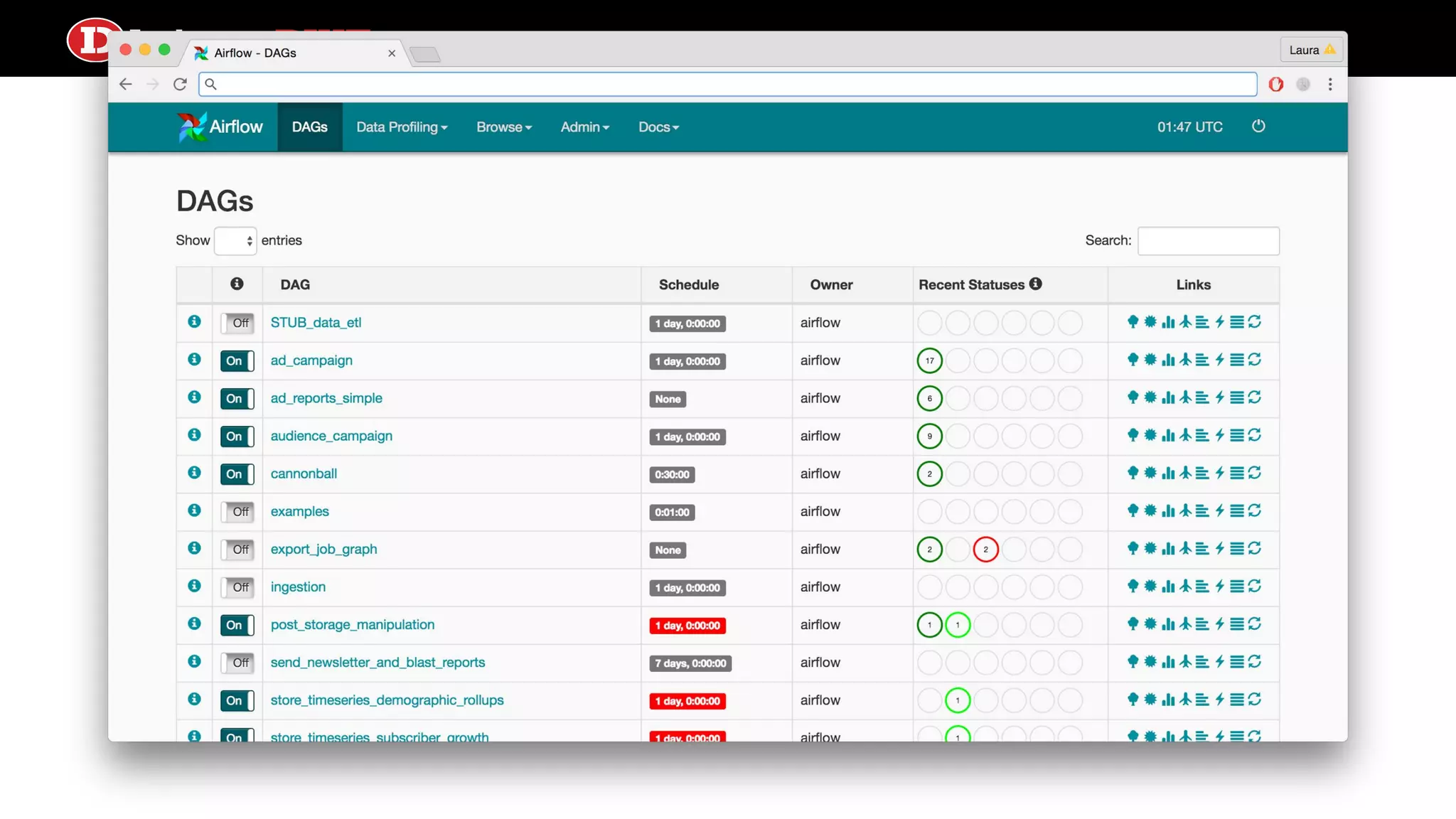
Task: Open Task Duration chart for examples
Action: [1167, 510]
